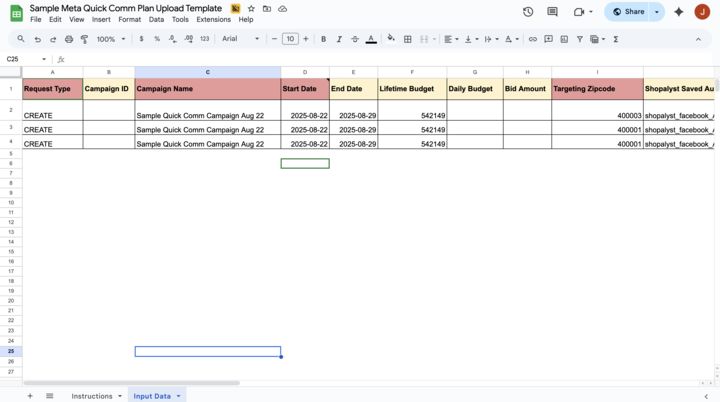Search the menus magnifier icon
Image resolution: width=720 pixels, height=402 pixels.
[x=21, y=39]
